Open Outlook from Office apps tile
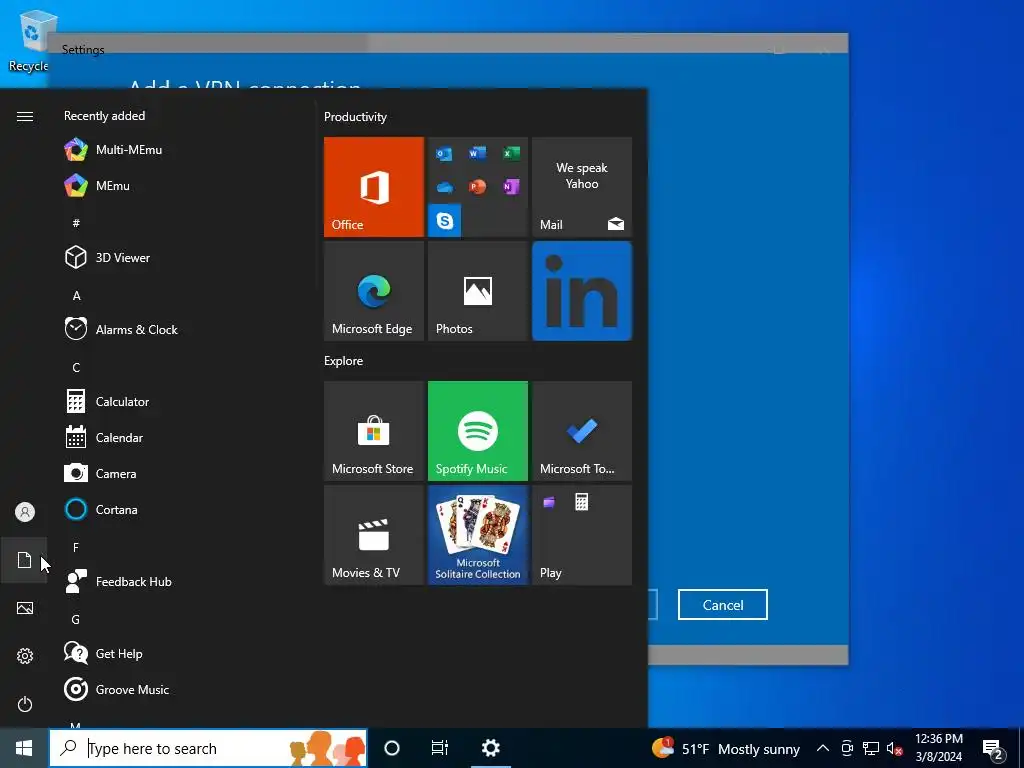 [x=444, y=153]
